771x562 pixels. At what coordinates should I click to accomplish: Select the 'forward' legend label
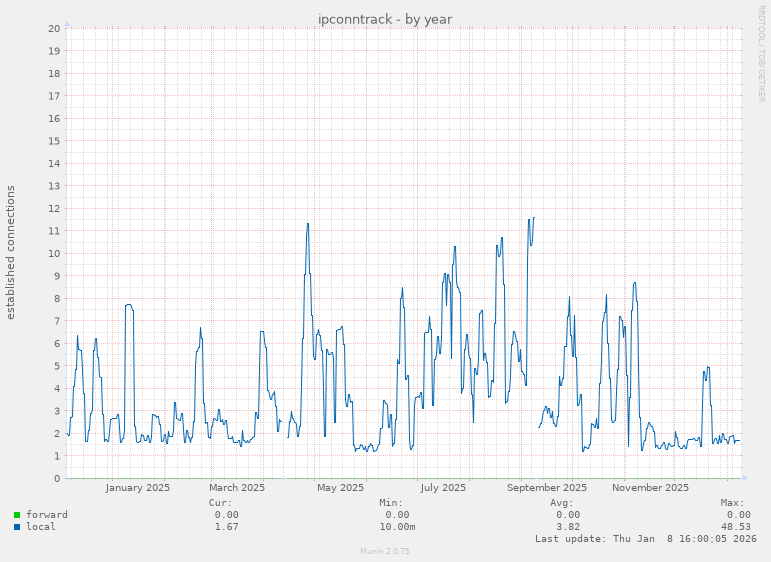[x=47, y=515]
